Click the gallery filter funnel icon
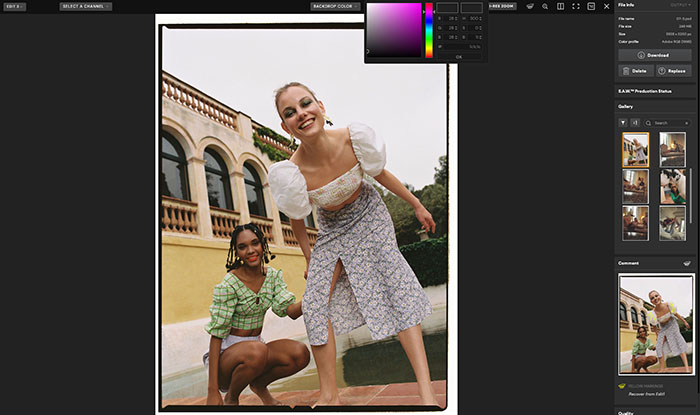Screen dimensions: 700x415 point(623,122)
